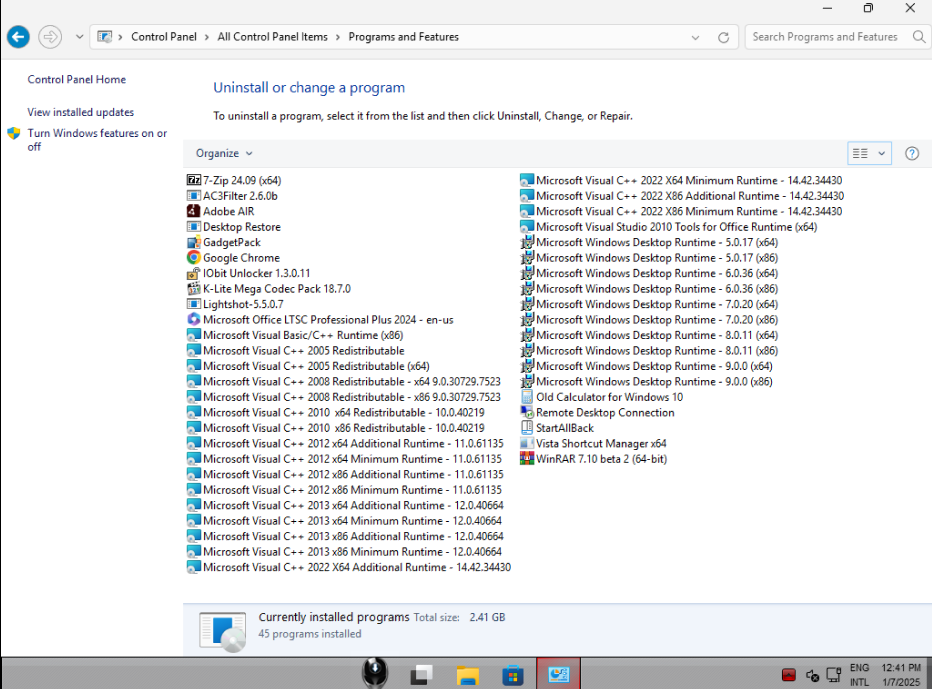
Task: Select Windows Desktop Runtime 9.0.0 (x64)
Action: (647, 366)
